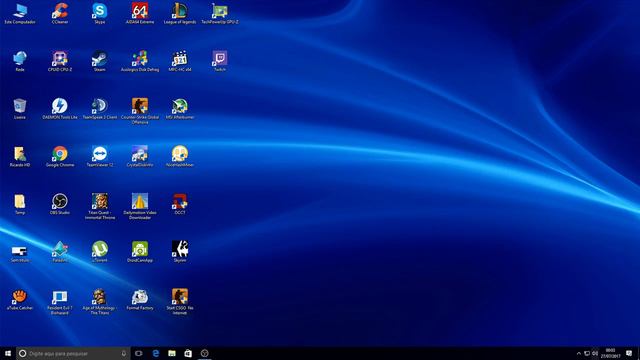Open the Paladins game shortcut
Image resolution: width=640 pixels, height=360 pixels.
click(x=60, y=252)
